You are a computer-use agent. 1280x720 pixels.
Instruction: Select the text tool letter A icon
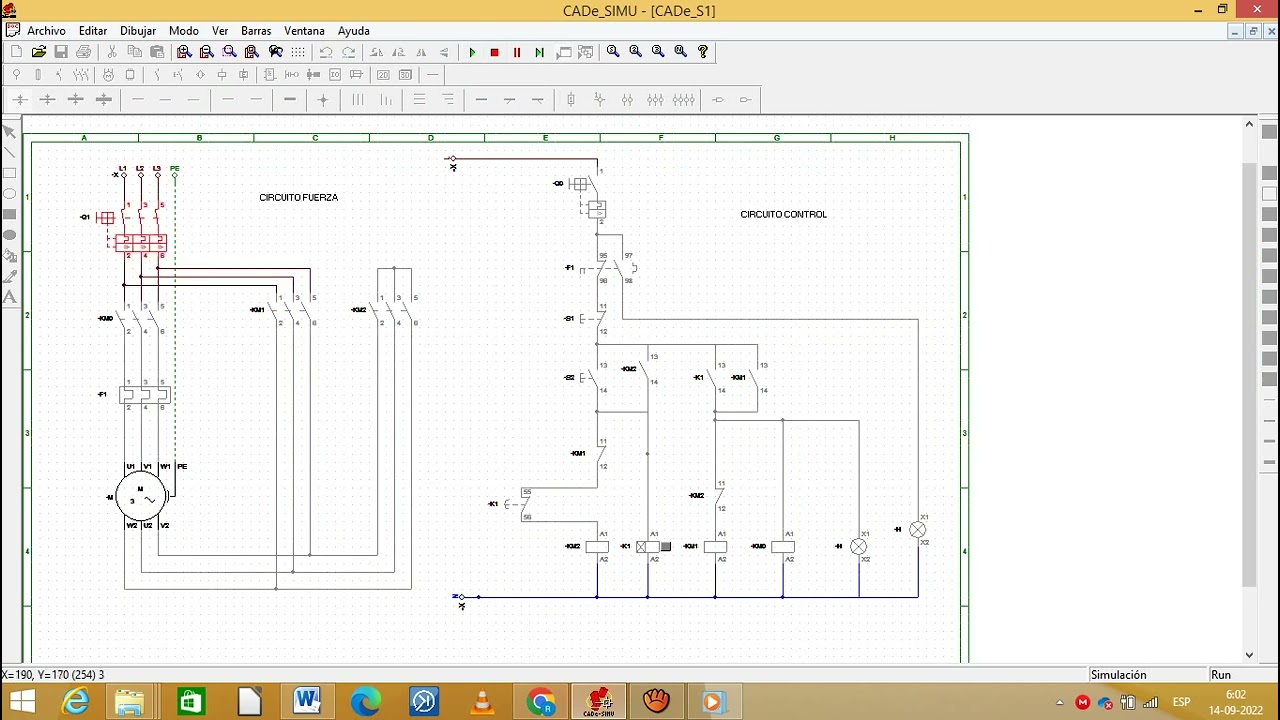point(10,297)
